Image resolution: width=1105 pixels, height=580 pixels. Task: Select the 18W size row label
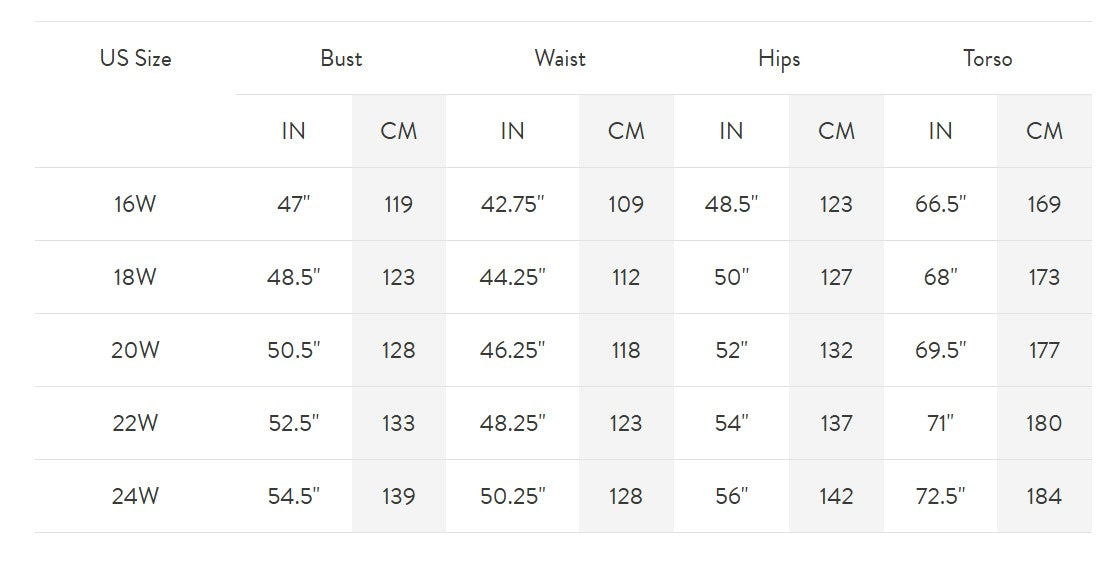pos(135,278)
